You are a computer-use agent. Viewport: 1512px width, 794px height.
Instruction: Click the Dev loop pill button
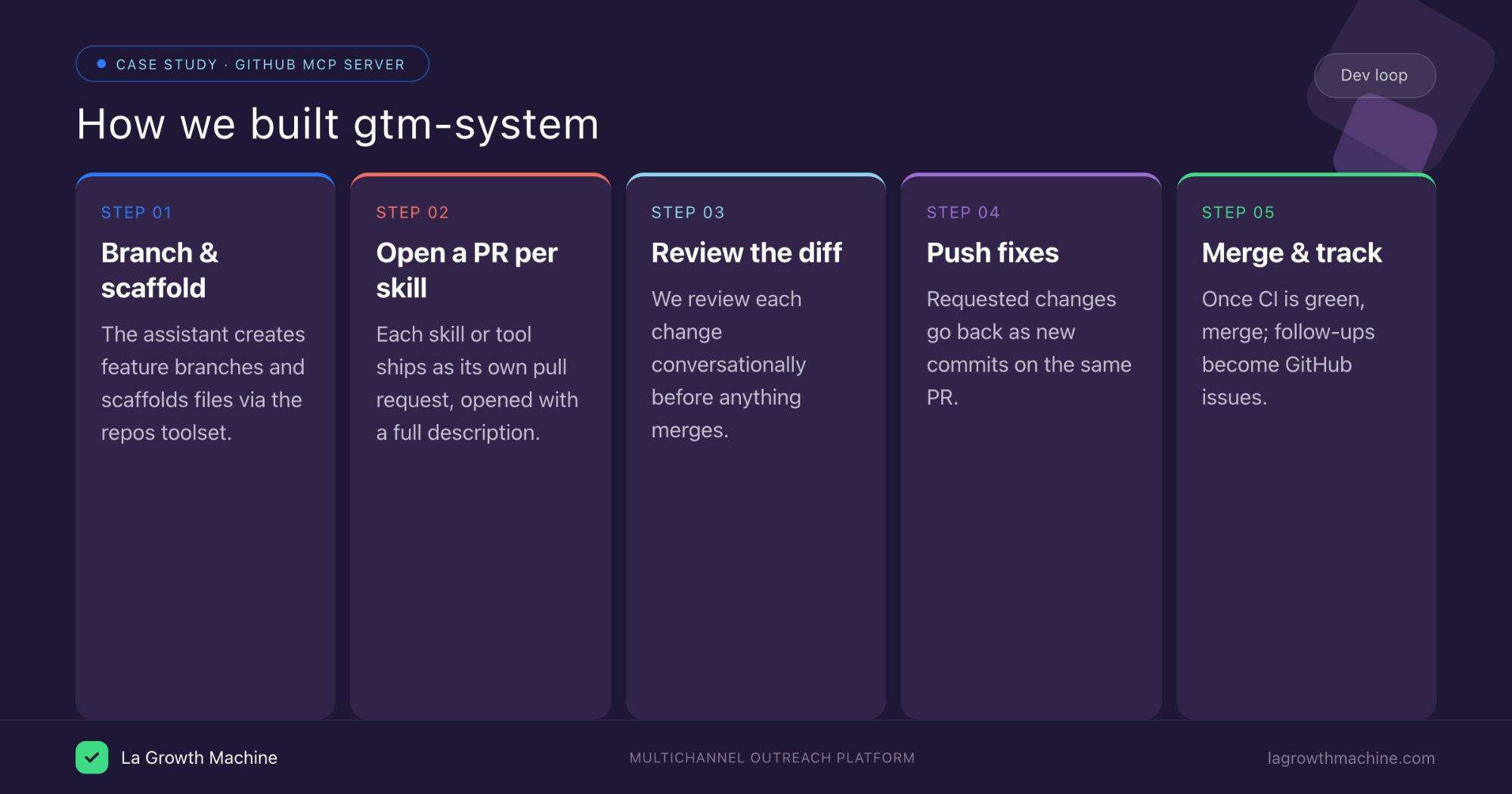[1374, 76]
